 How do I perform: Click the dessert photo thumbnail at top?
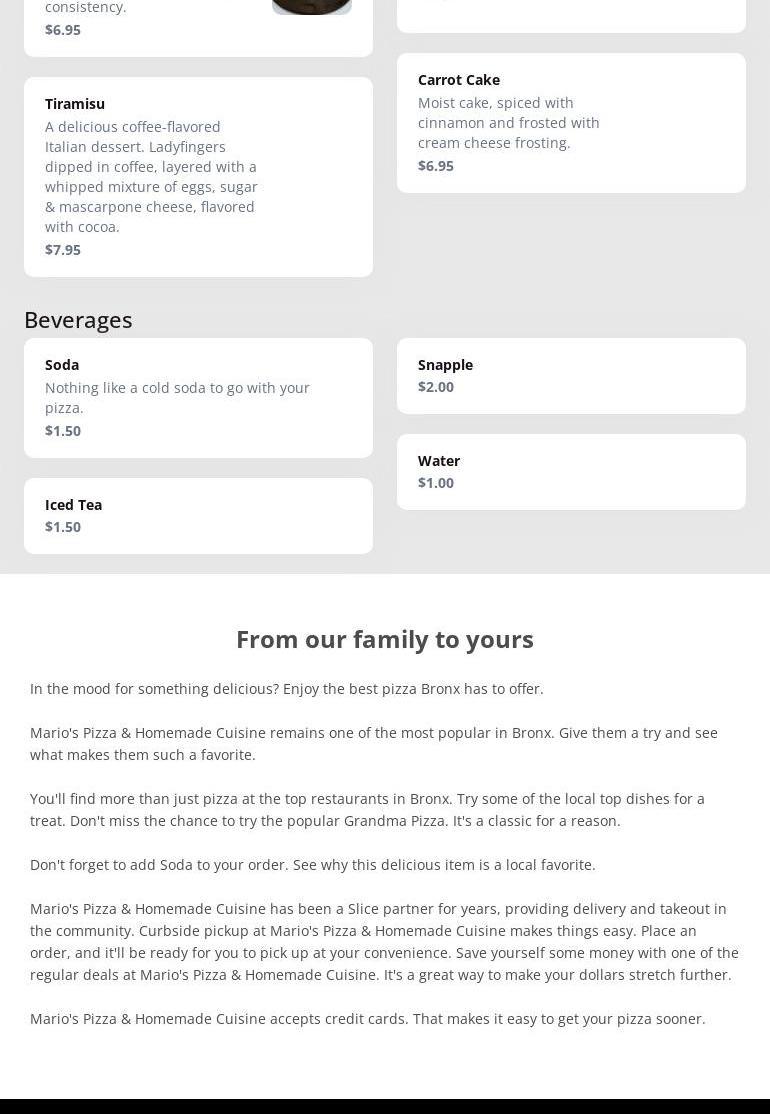311,6
